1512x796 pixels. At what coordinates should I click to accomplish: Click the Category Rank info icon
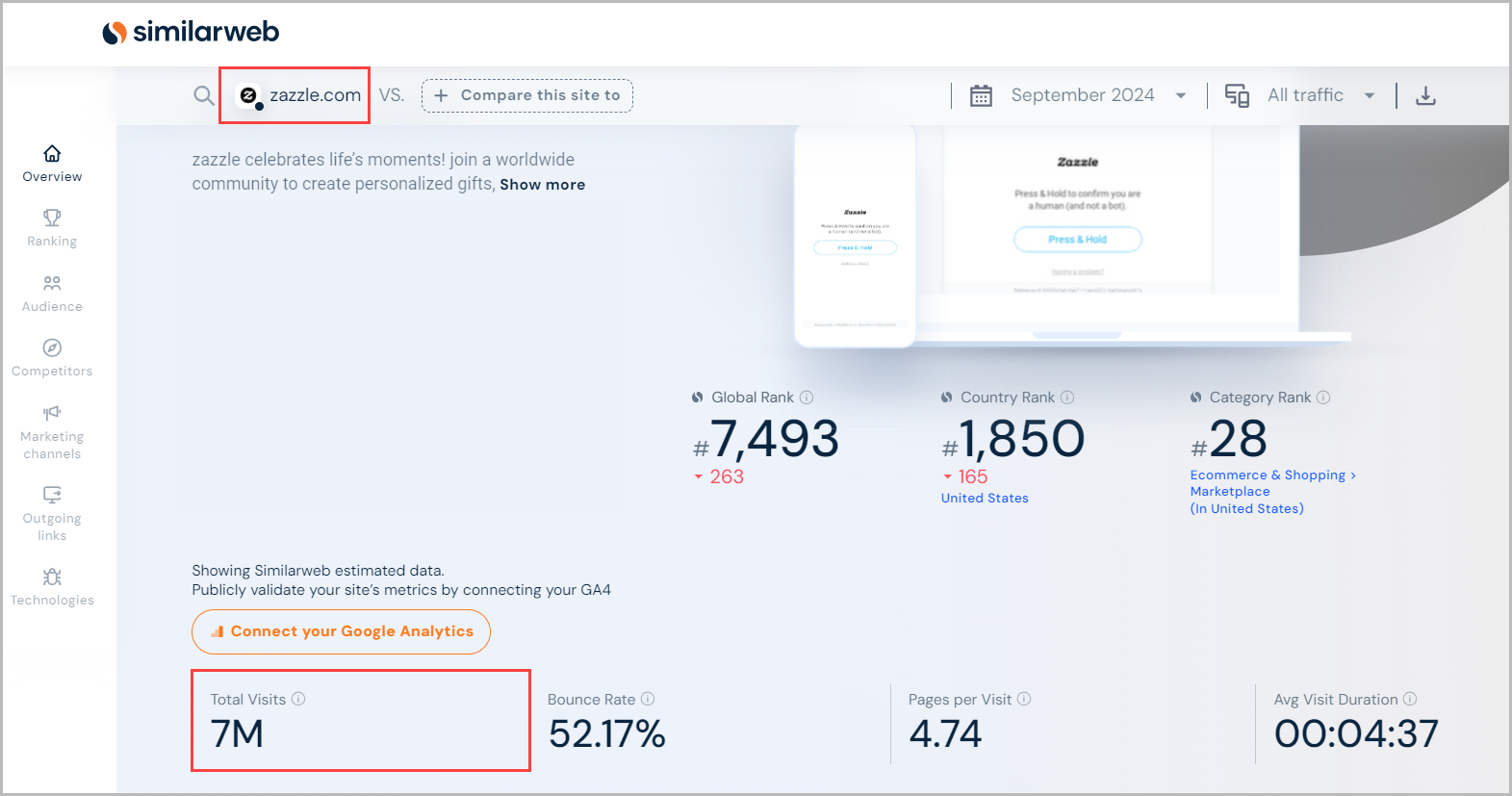1323,398
